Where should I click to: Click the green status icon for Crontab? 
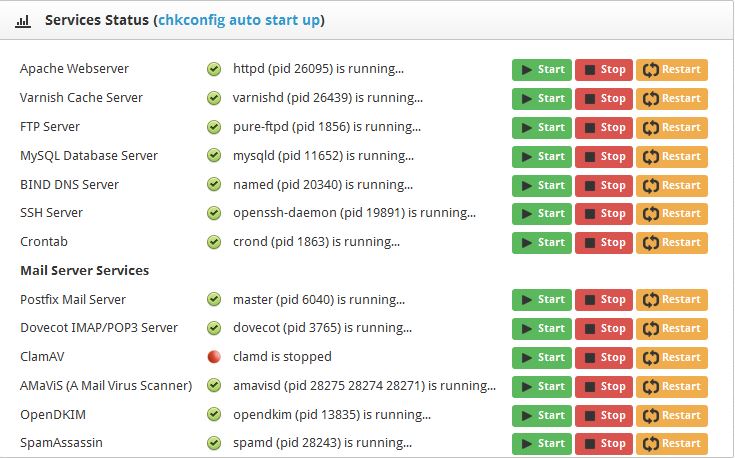214,242
